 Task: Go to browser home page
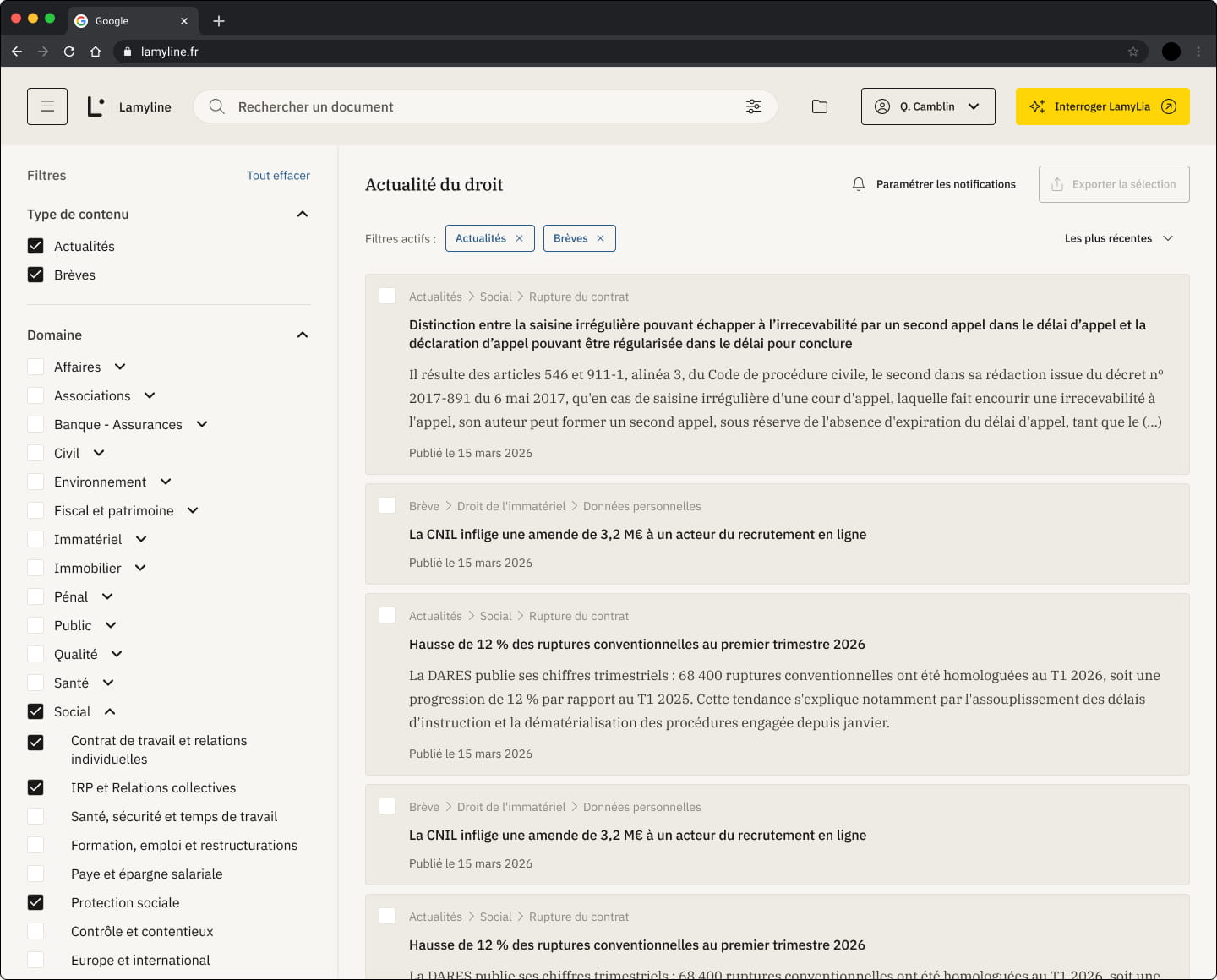(96, 52)
